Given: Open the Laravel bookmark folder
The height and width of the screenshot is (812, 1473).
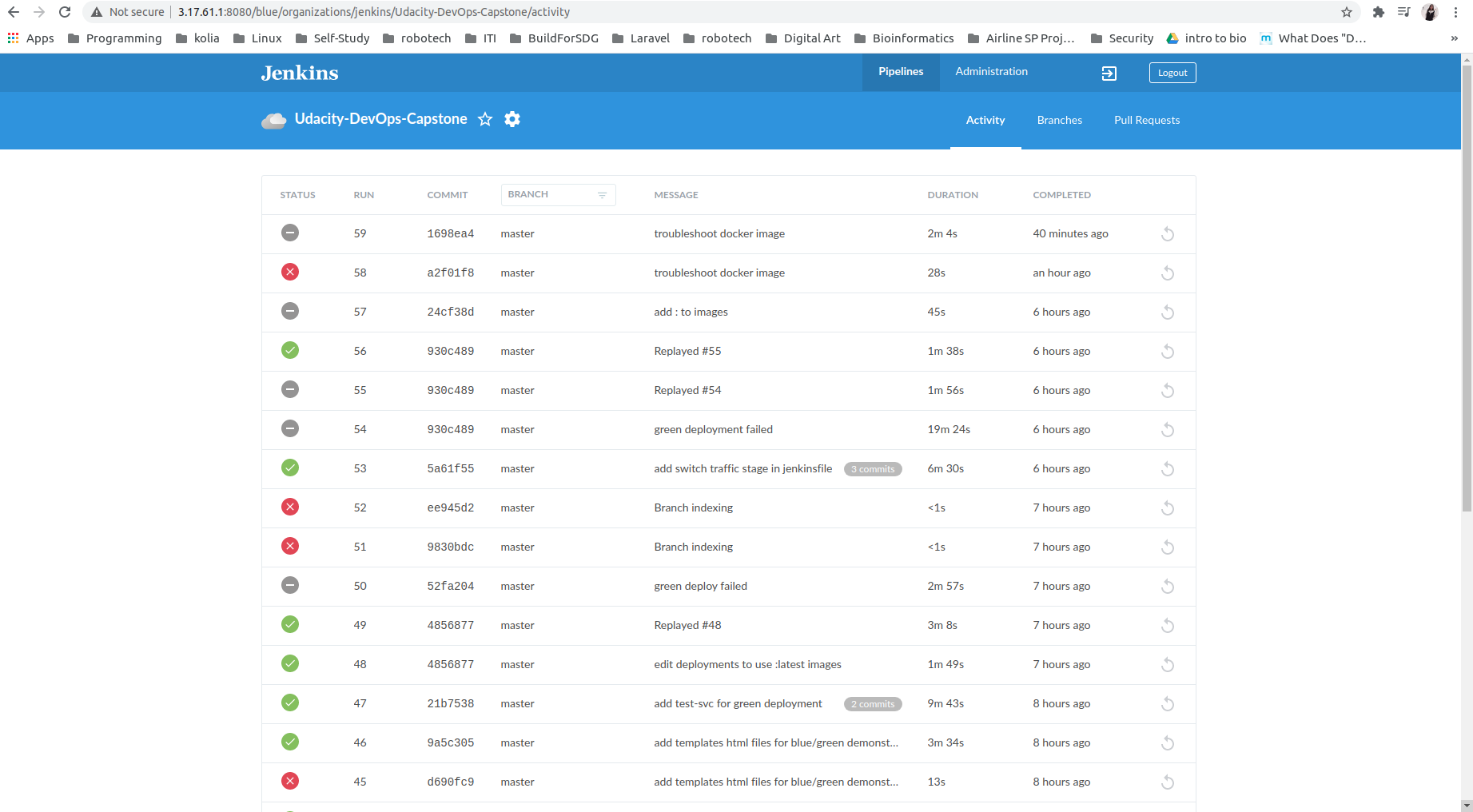Looking at the screenshot, I should [x=641, y=38].
